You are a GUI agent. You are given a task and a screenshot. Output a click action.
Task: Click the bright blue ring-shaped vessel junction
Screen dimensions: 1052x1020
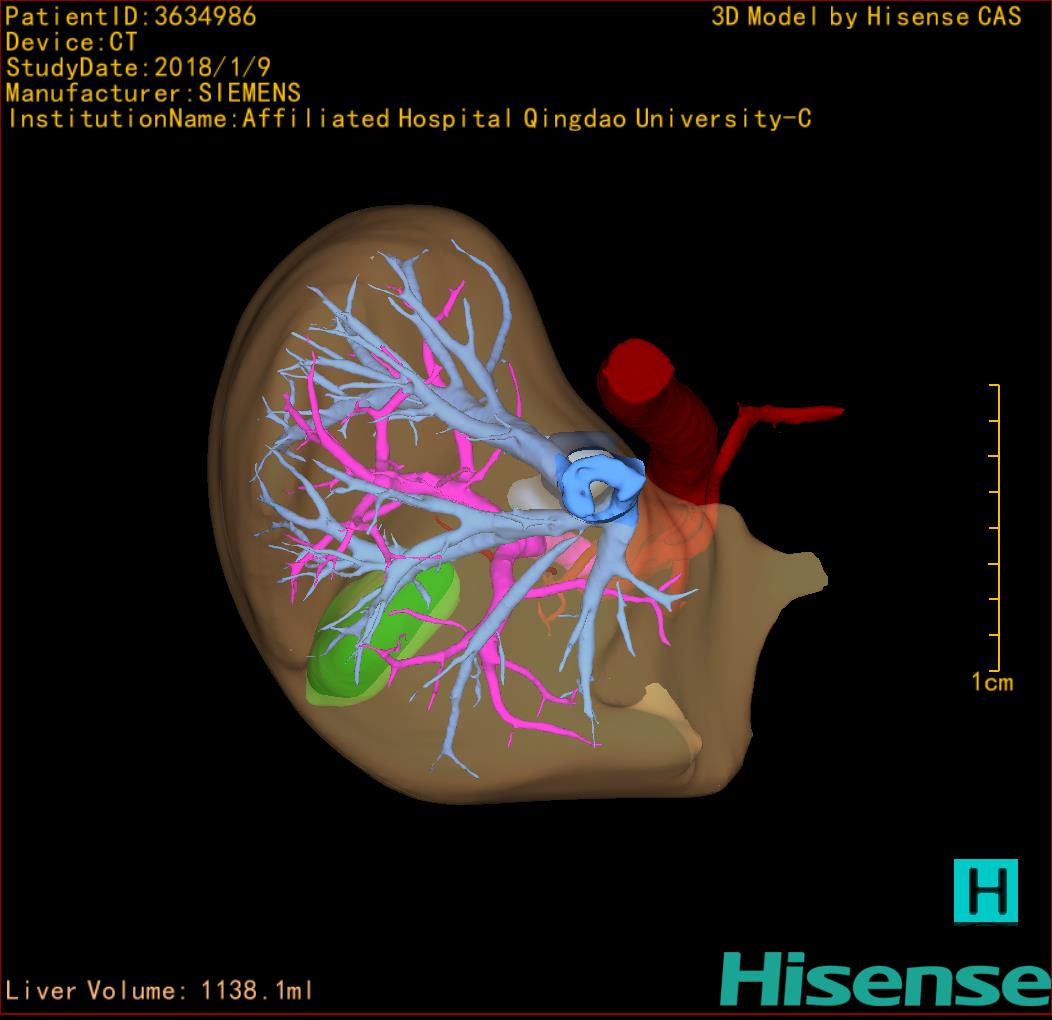pyautogui.click(x=598, y=485)
